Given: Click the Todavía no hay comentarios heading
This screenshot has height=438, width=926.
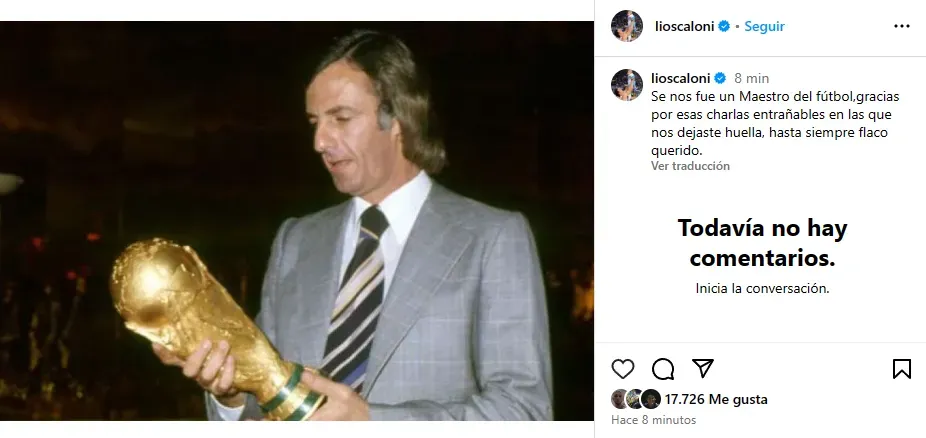Looking at the screenshot, I should pyautogui.click(x=762, y=243).
